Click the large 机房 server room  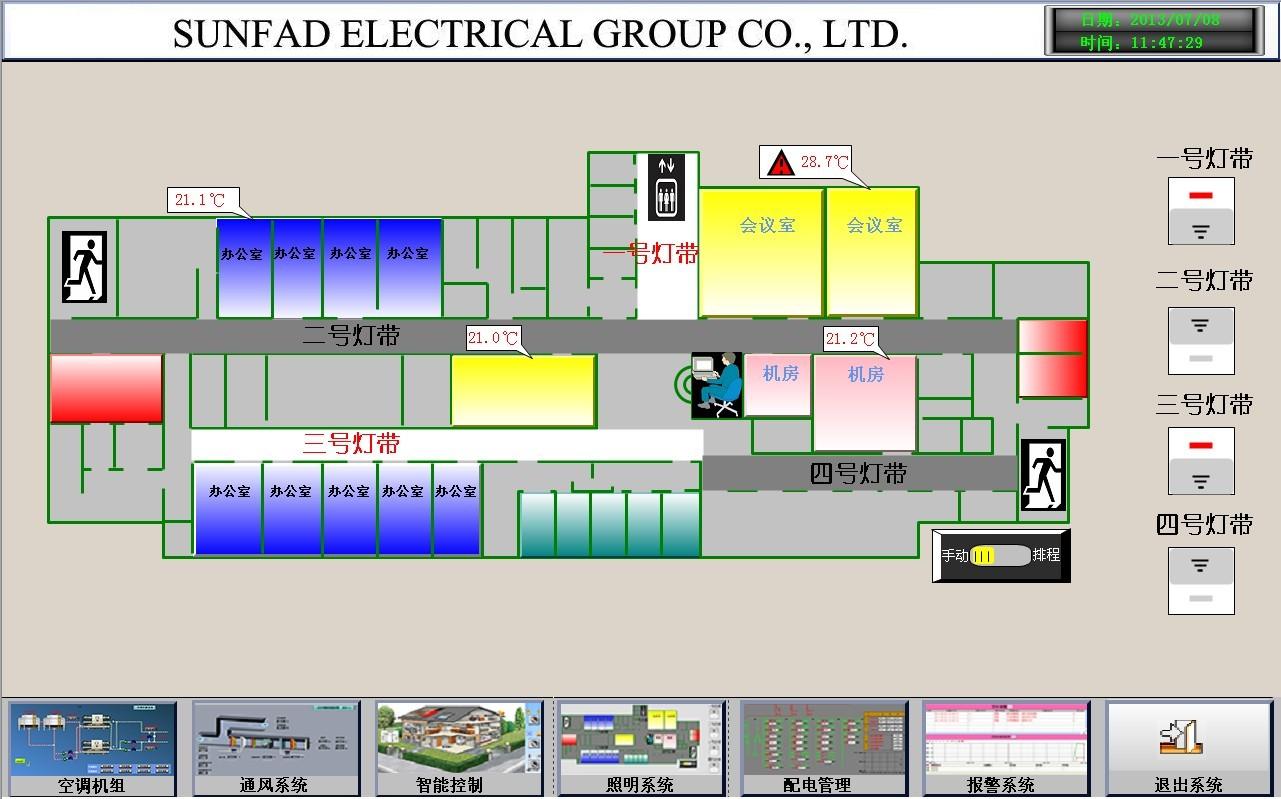point(865,403)
